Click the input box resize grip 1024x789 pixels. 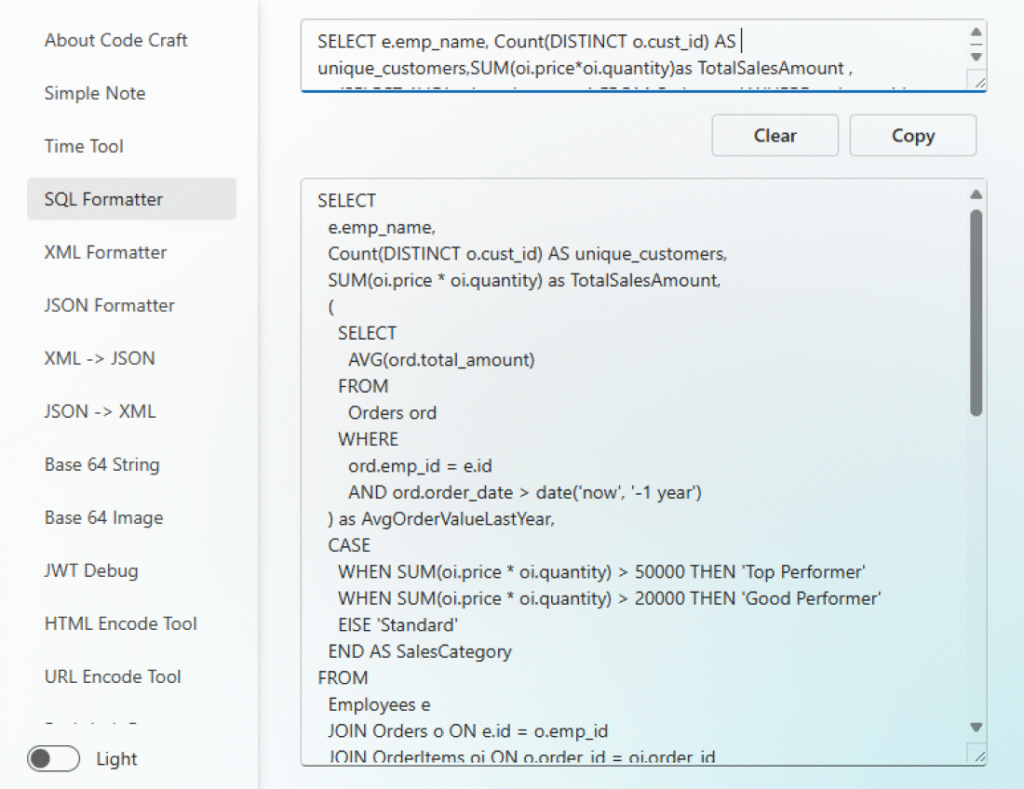[x=979, y=82]
